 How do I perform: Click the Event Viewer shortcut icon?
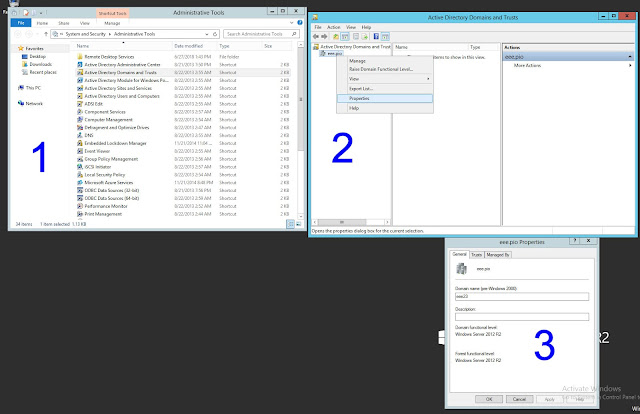coord(80,151)
